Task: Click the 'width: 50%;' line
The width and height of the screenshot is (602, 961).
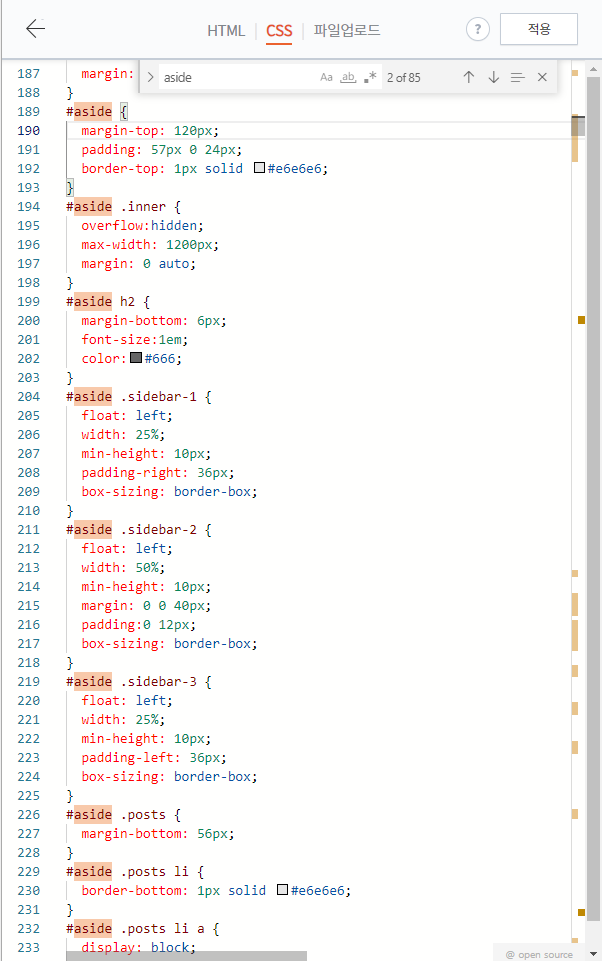Action: 123,568
